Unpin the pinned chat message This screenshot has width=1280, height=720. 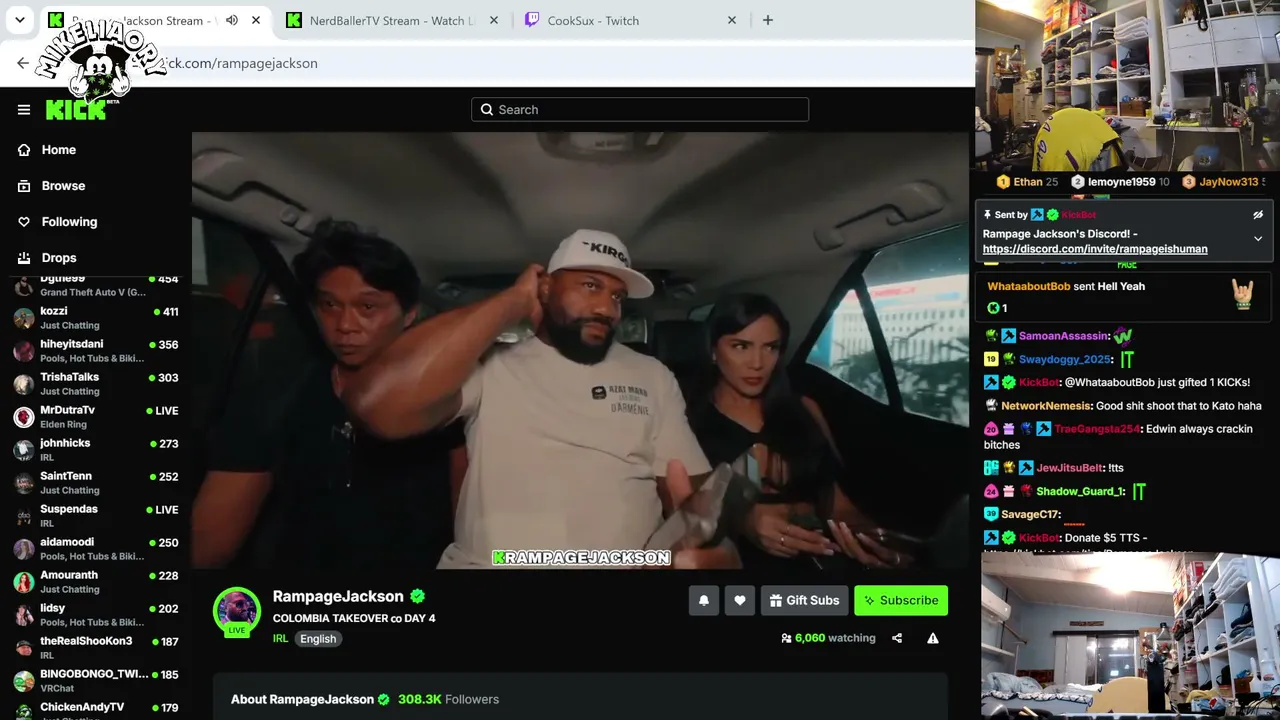pos(1258,215)
